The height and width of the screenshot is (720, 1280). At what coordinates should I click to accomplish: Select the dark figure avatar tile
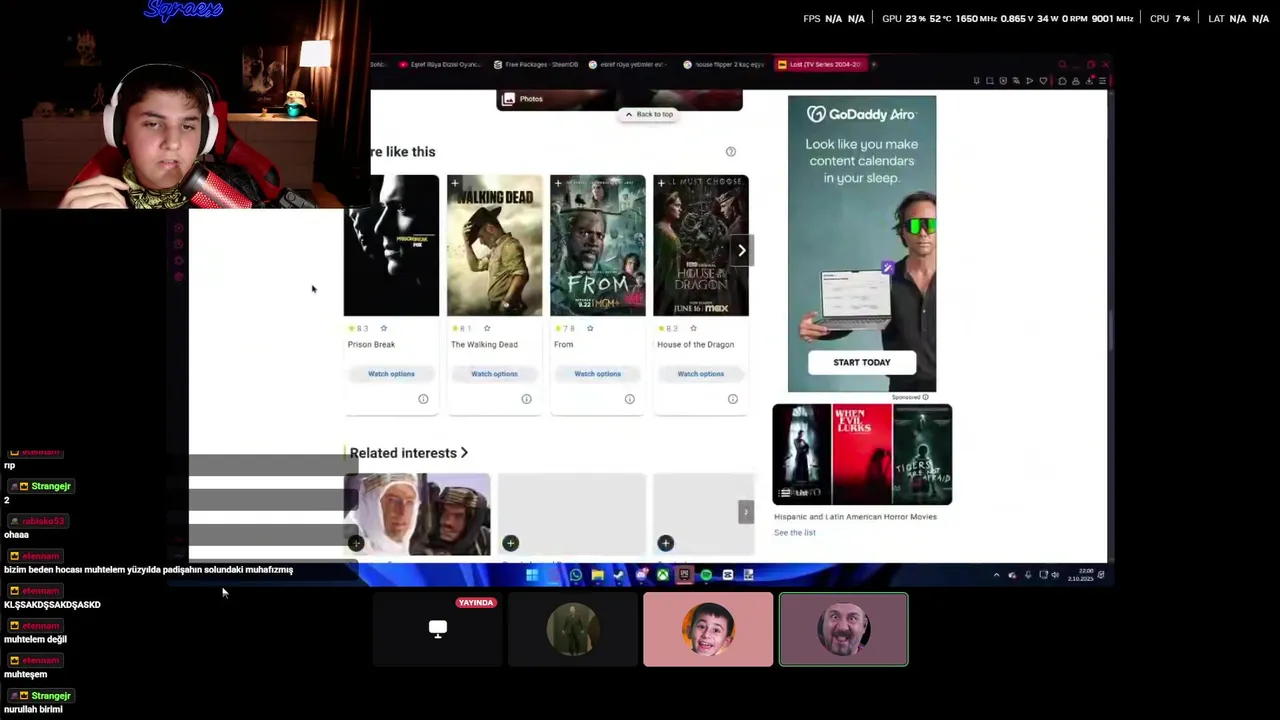coord(573,629)
